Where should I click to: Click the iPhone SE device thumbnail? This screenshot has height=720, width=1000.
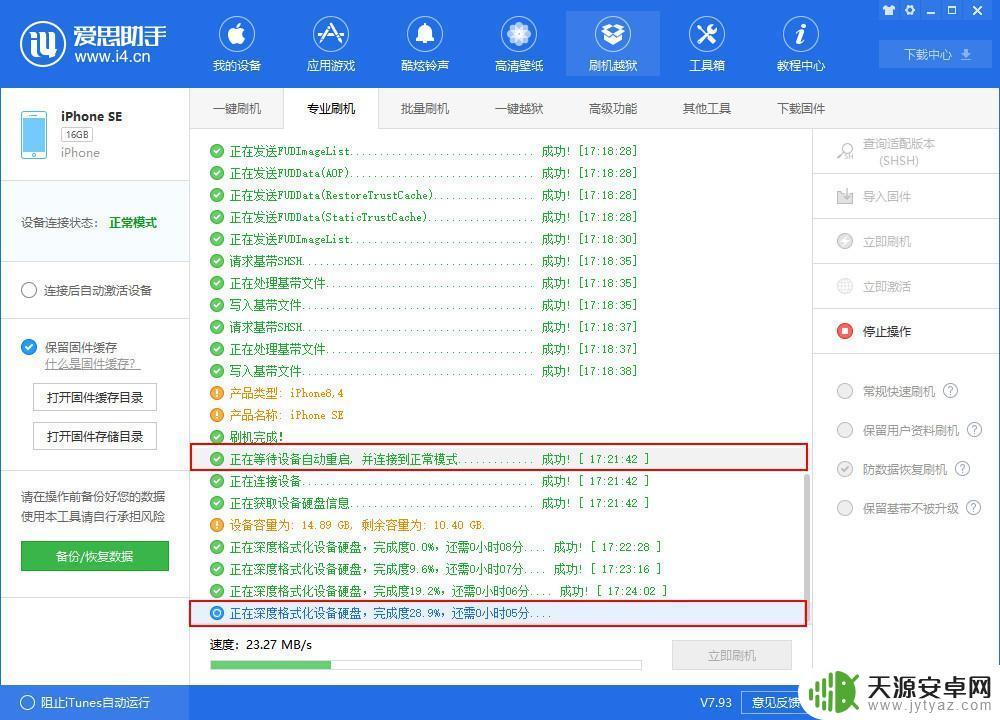click(x=34, y=135)
